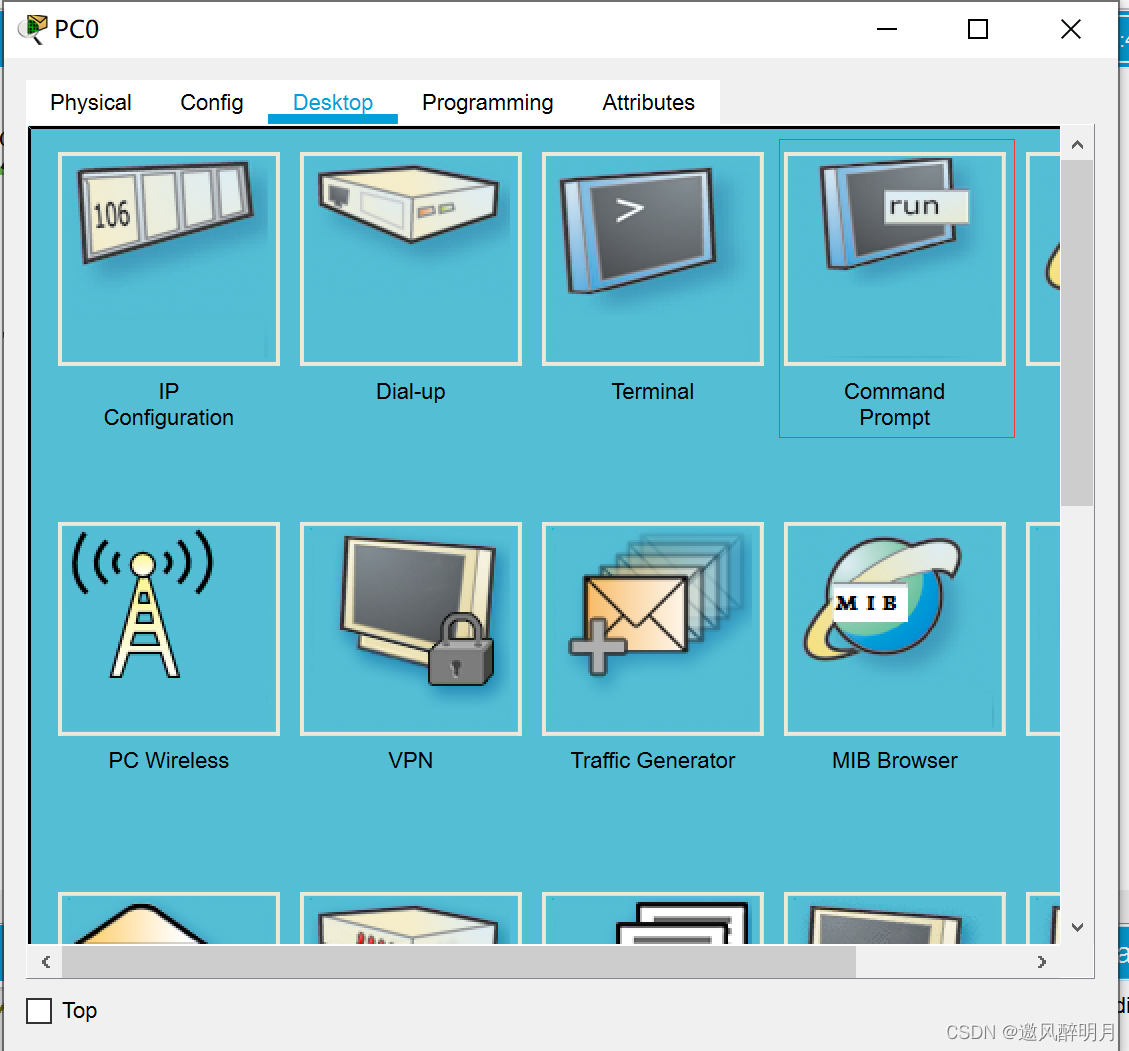The width and height of the screenshot is (1129, 1051).
Task: Click the horizontal scrollbar right arrow
Action: (1042, 962)
